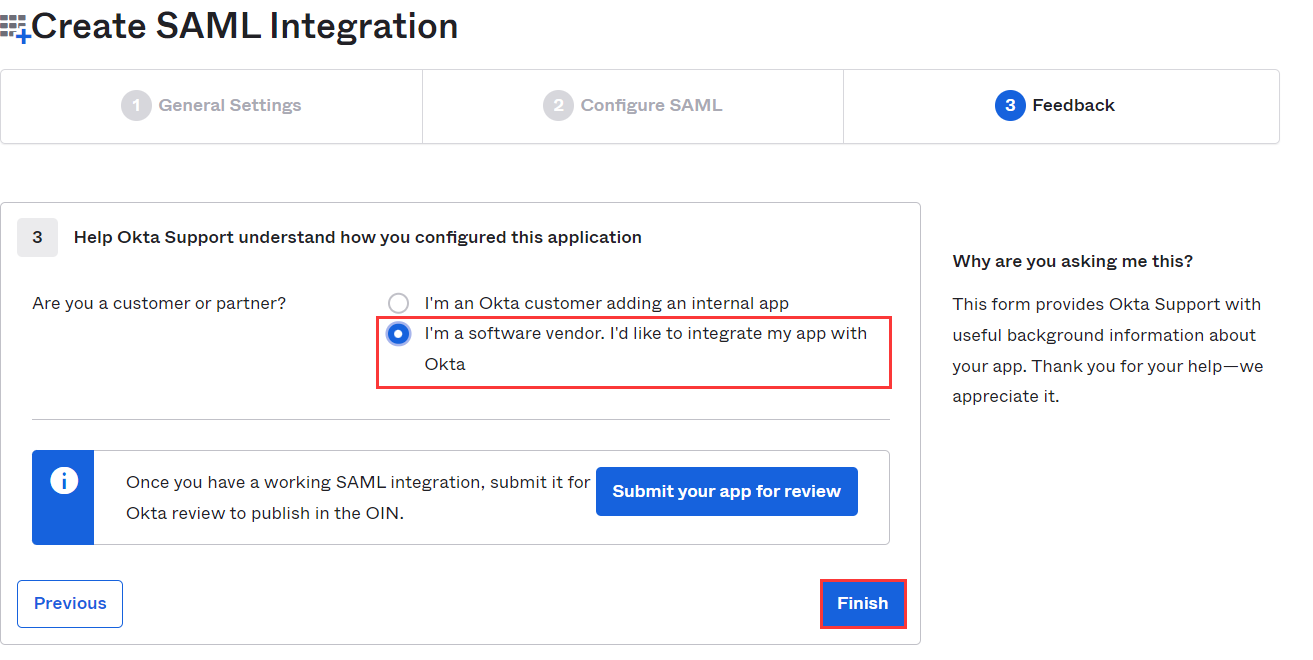Click the app grid icon beside the page title

coord(15,27)
